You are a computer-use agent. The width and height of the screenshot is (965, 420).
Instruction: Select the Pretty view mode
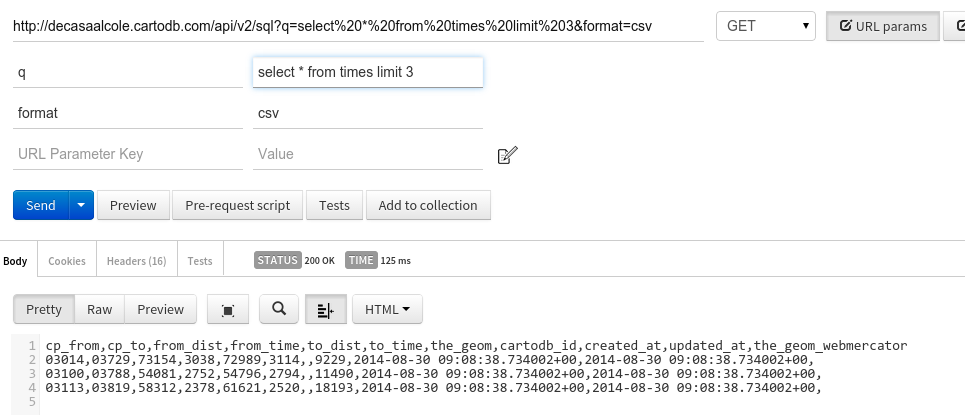click(44, 309)
